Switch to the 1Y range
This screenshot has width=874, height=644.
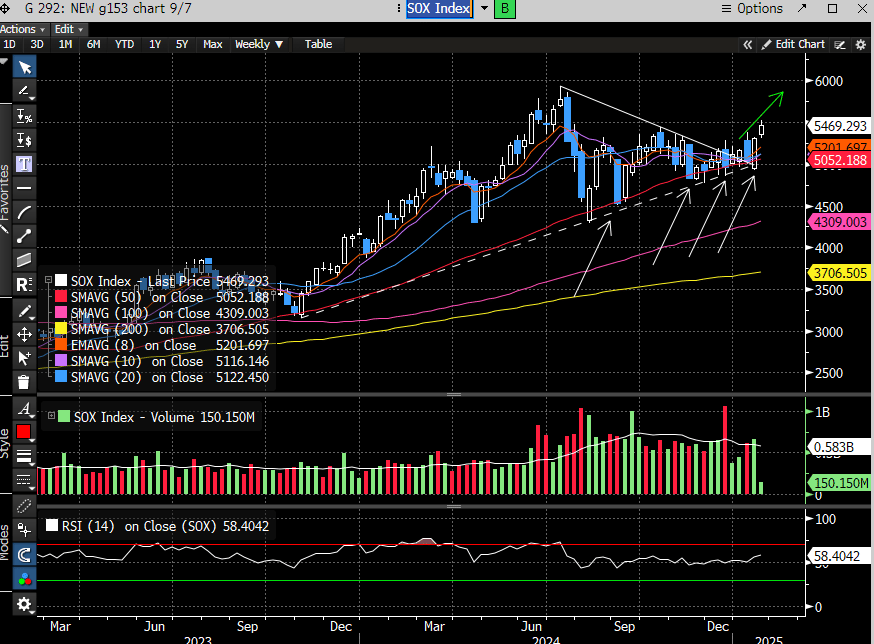(155, 44)
